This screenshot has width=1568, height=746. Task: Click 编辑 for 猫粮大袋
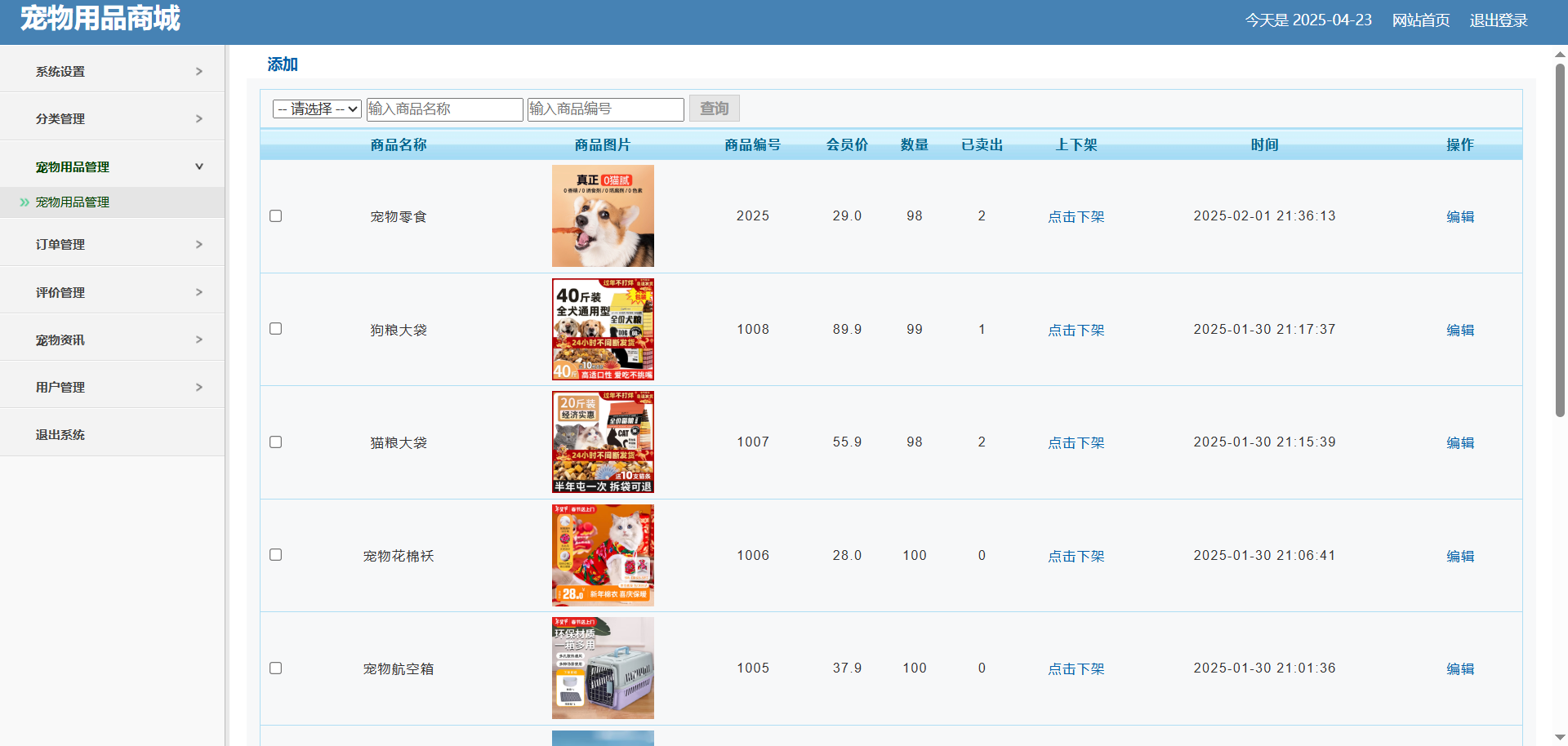click(1460, 442)
